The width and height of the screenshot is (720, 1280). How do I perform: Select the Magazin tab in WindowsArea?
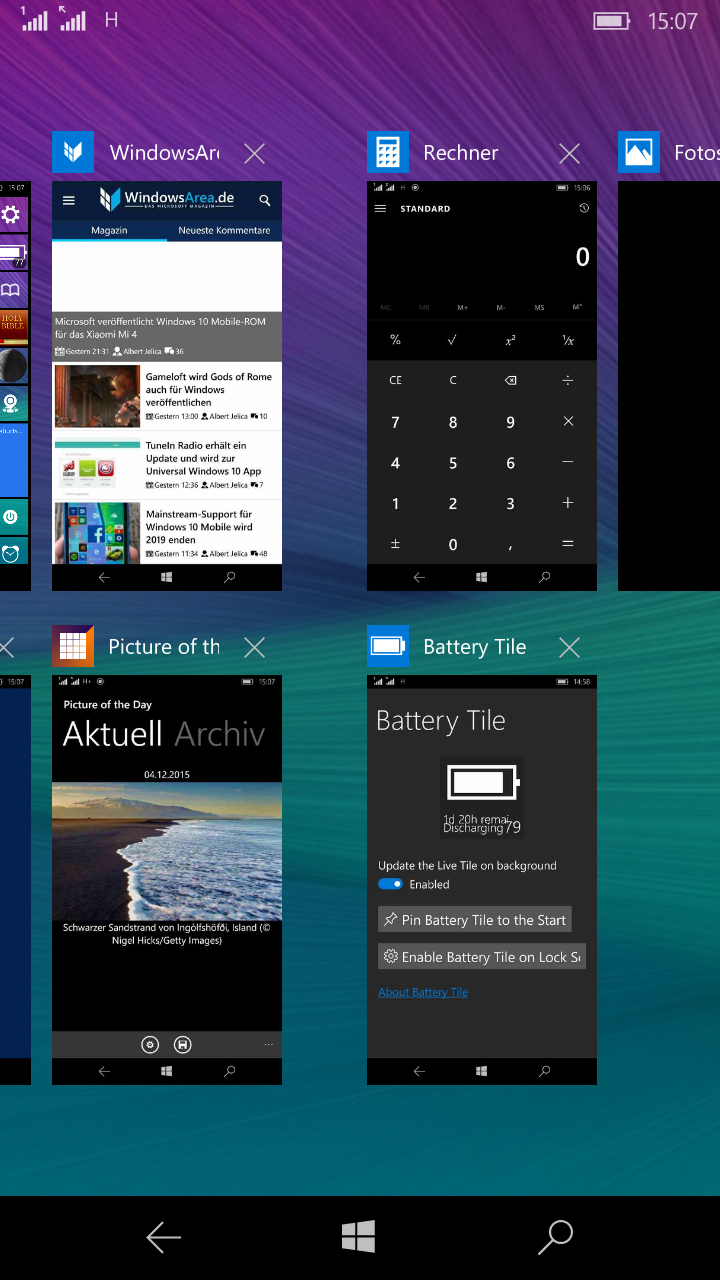coord(109,230)
